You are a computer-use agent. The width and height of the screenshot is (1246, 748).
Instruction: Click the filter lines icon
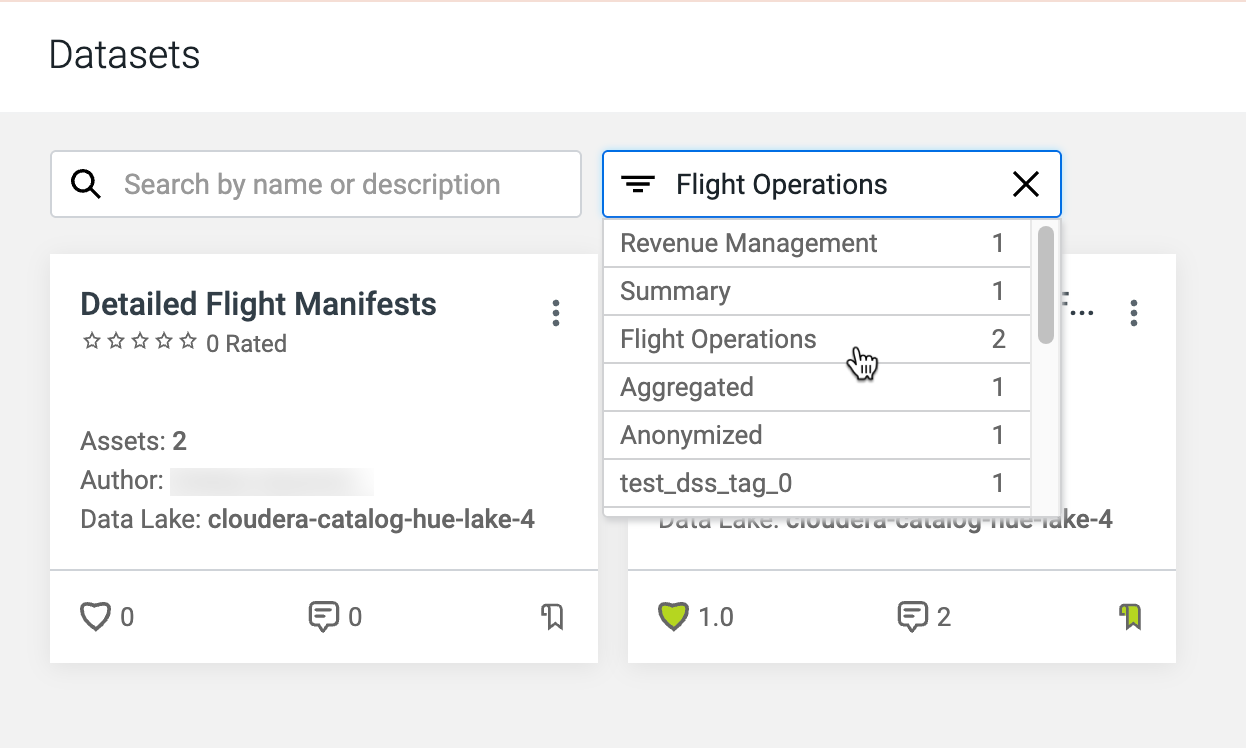click(638, 184)
